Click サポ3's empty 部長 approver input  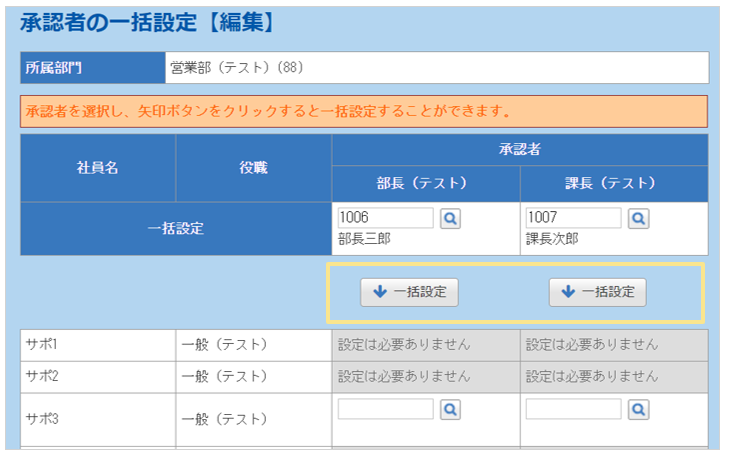click(x=386, y=409)
